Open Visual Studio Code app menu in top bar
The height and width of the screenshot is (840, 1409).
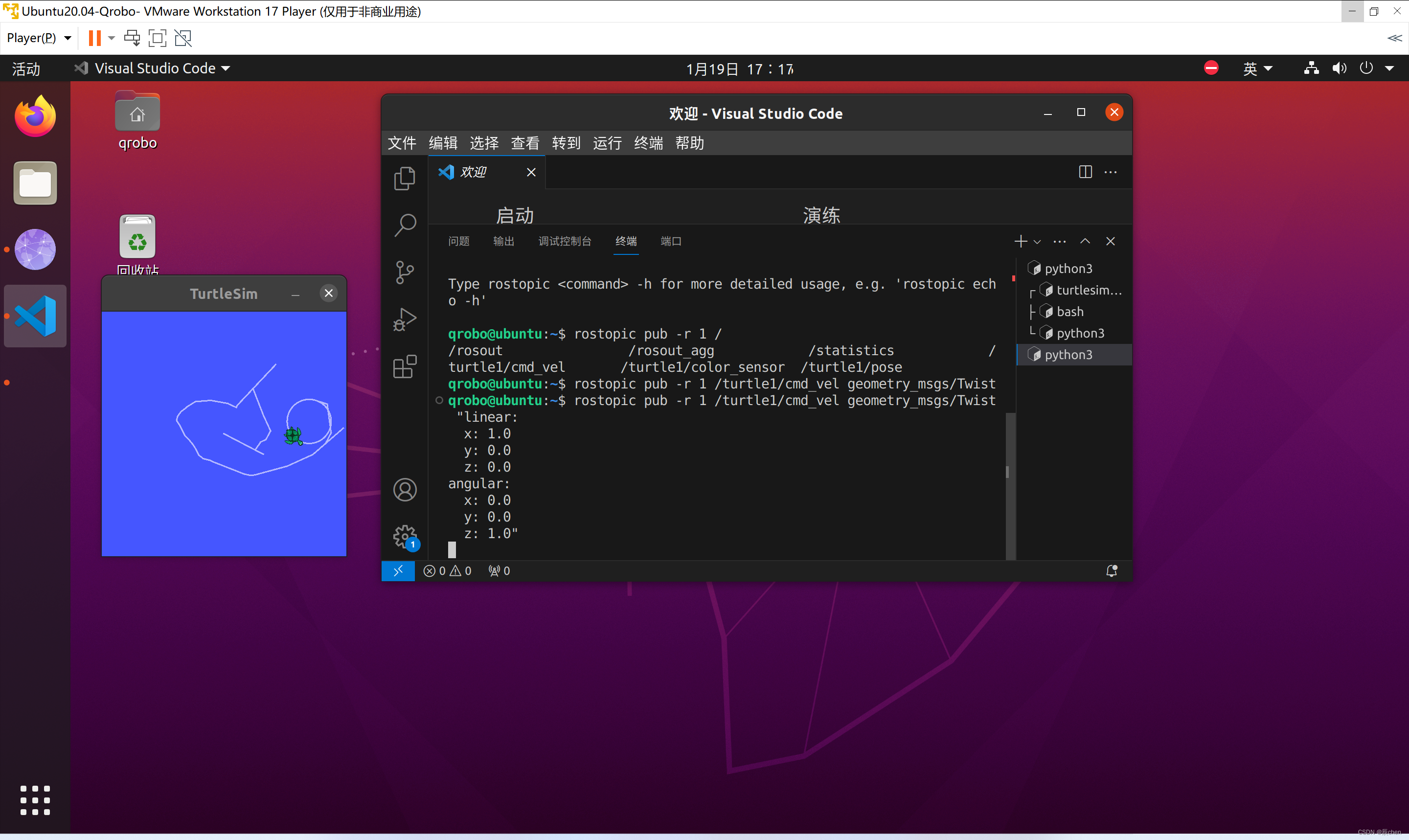point(152,68)
